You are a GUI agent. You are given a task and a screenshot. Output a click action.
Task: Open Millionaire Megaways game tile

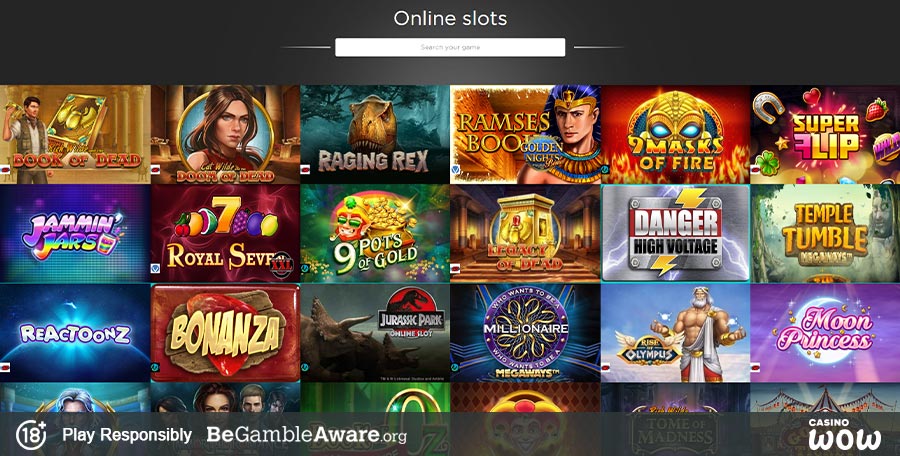(525, 333)
